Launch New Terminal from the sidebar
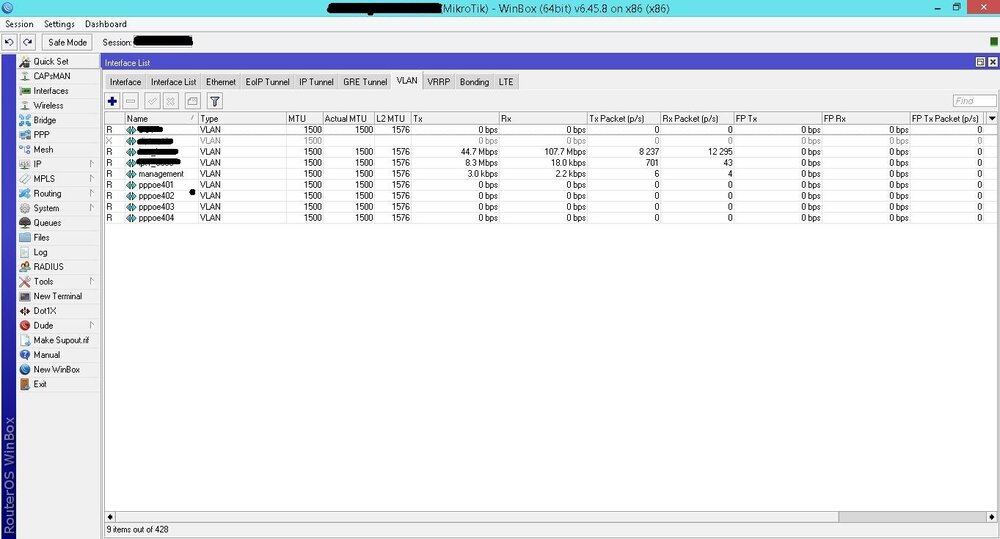The image size is (1000, 539). tap(57, 296)
